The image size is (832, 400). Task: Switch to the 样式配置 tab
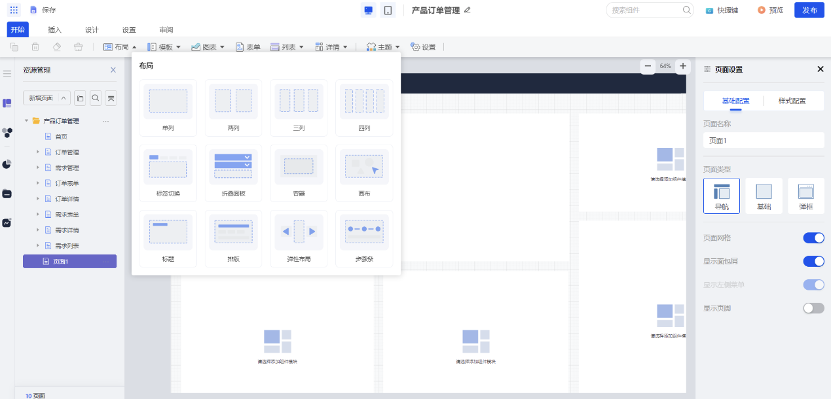792,101
